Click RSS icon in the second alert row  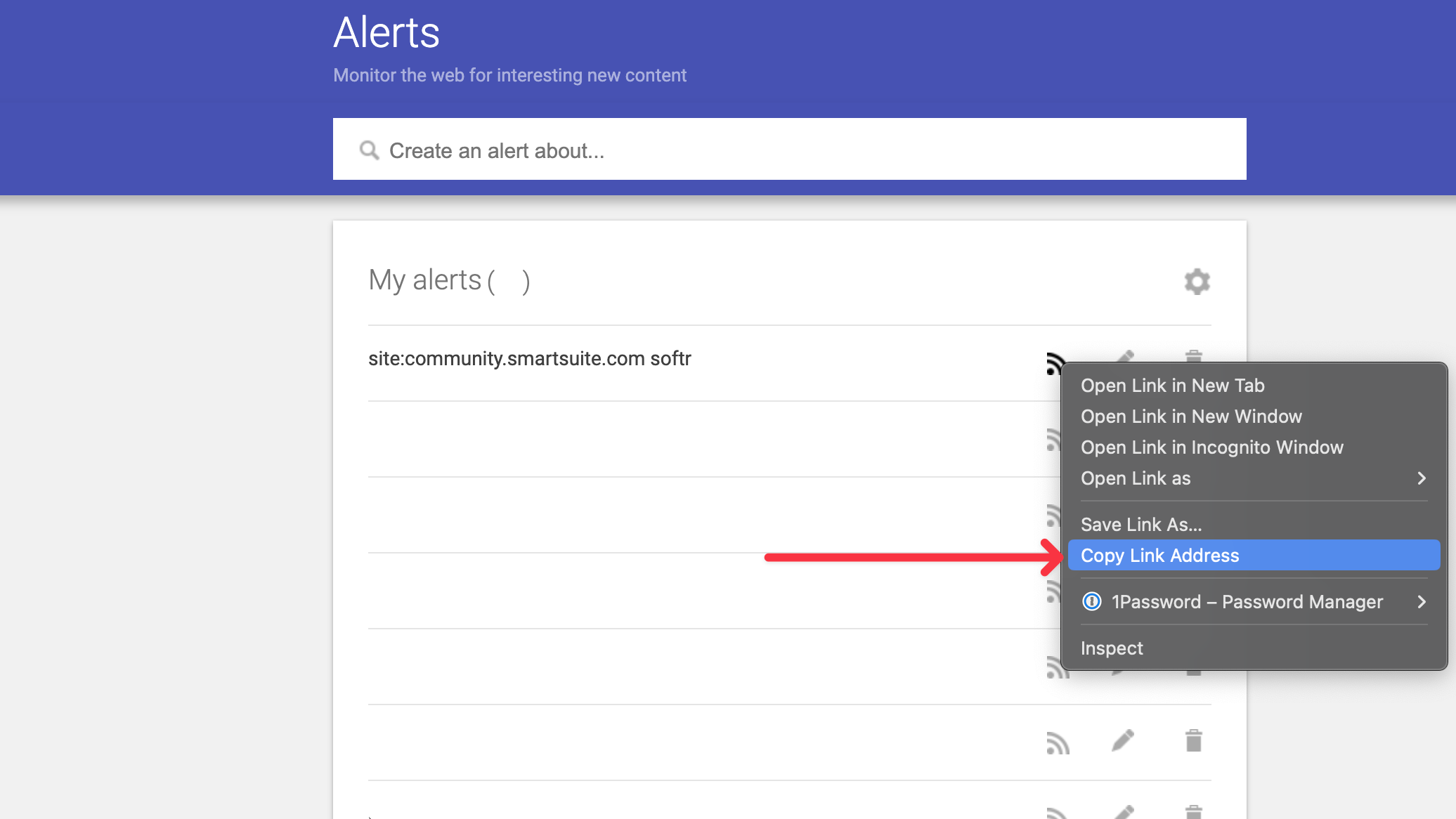click(x=1053, y=440)
